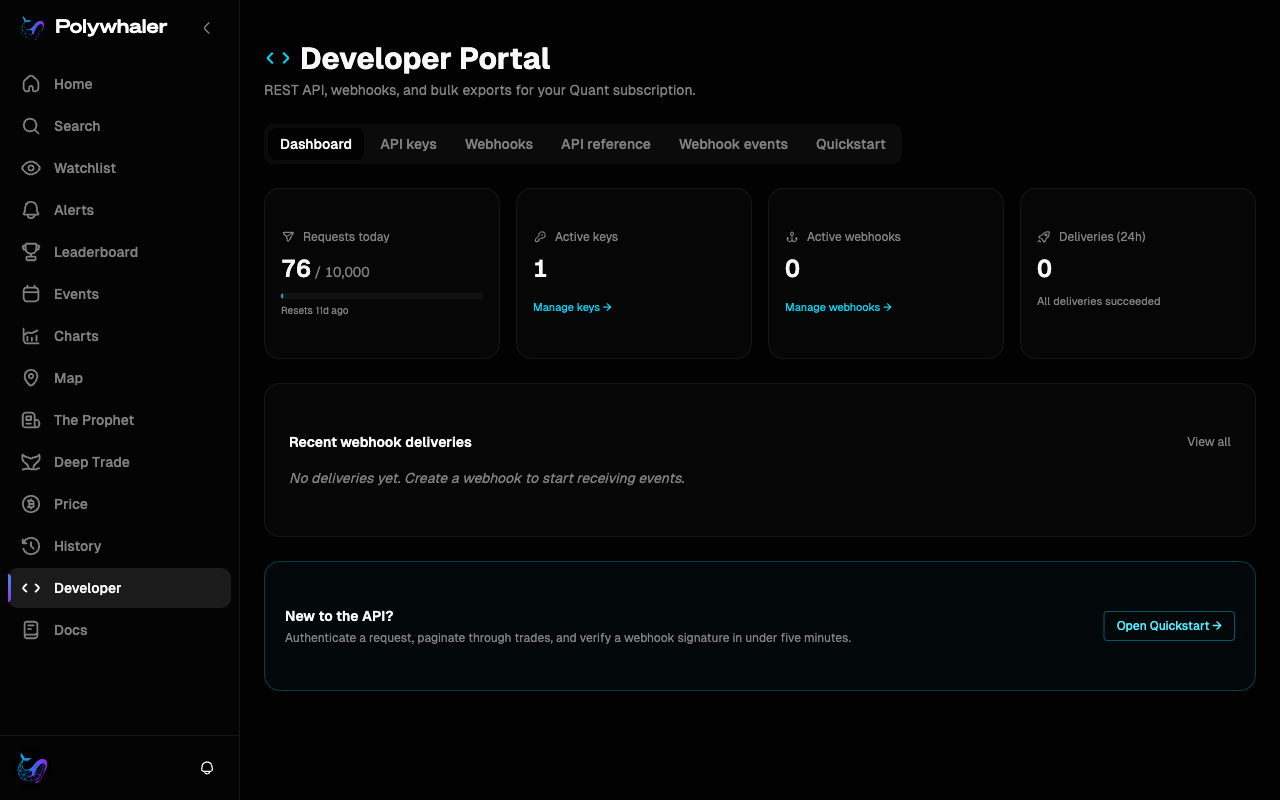Click the Events calendar icon
The image size is (1280, 800).
(31, 294)
